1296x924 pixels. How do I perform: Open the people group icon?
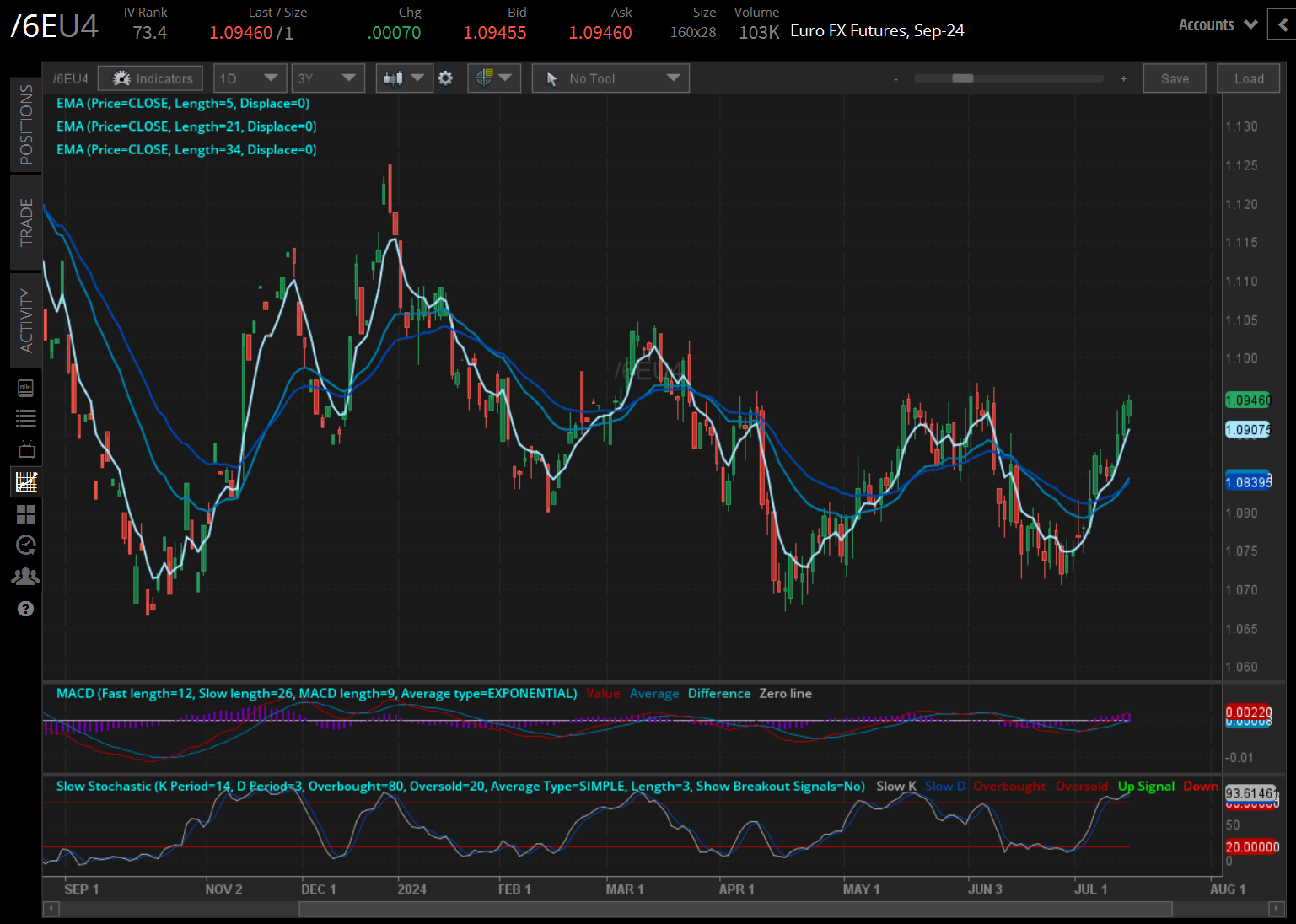(26, 577)
